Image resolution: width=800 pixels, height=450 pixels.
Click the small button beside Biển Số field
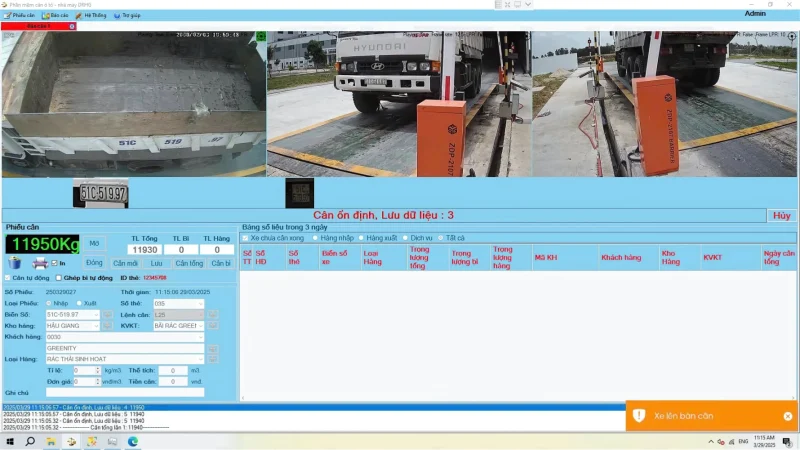click(108, 314)
